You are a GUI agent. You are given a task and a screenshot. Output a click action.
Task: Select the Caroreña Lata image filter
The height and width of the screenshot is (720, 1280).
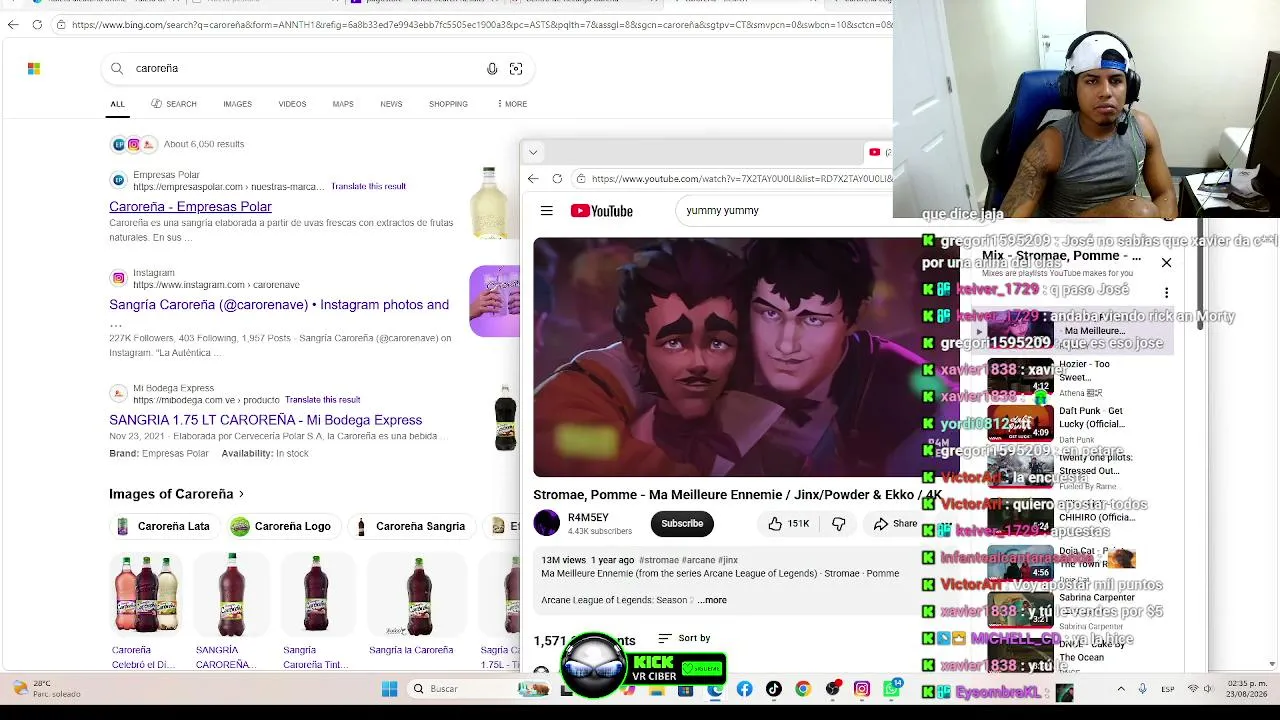coord(163,526)
